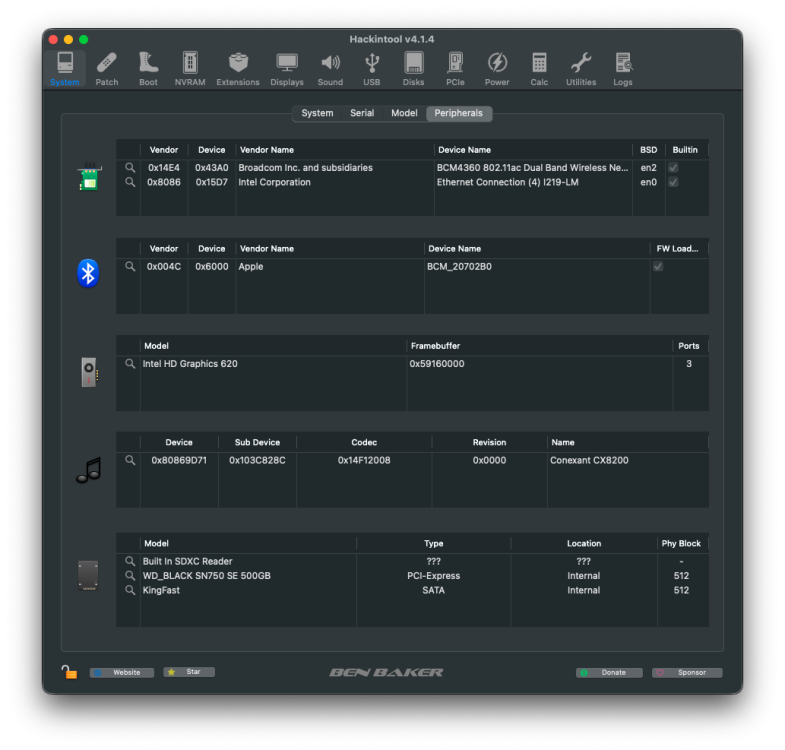Toggle Builtin checkbox for en0 row
785x750 pixels.
click(x=673, y=182)
